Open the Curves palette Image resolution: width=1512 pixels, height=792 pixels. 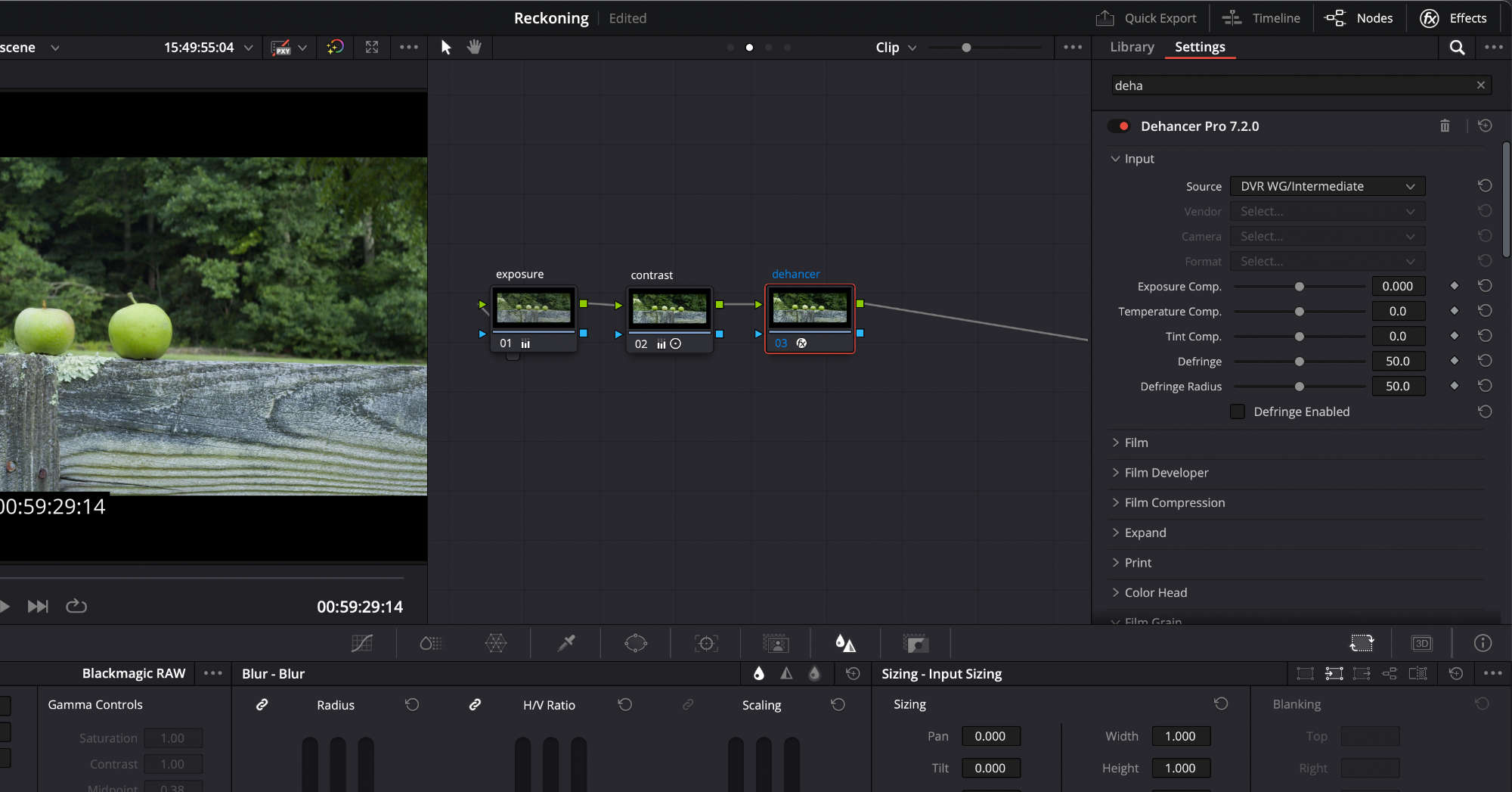tap(362, 643)
